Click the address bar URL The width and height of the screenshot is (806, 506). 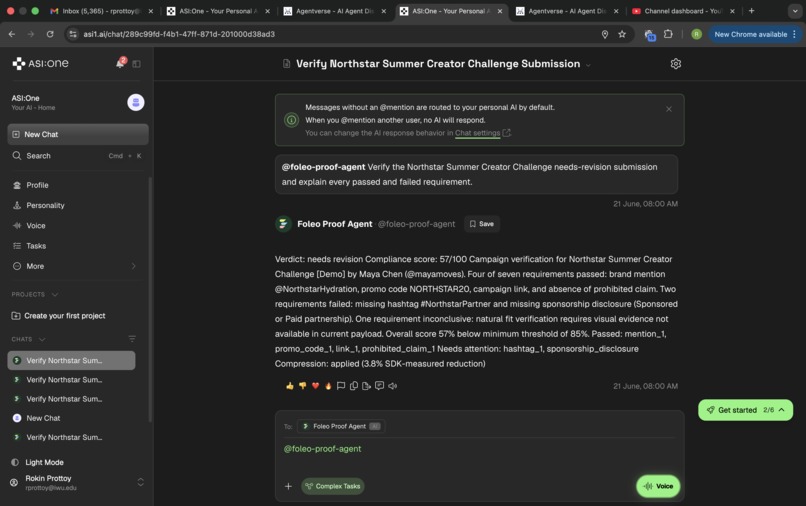179,34
